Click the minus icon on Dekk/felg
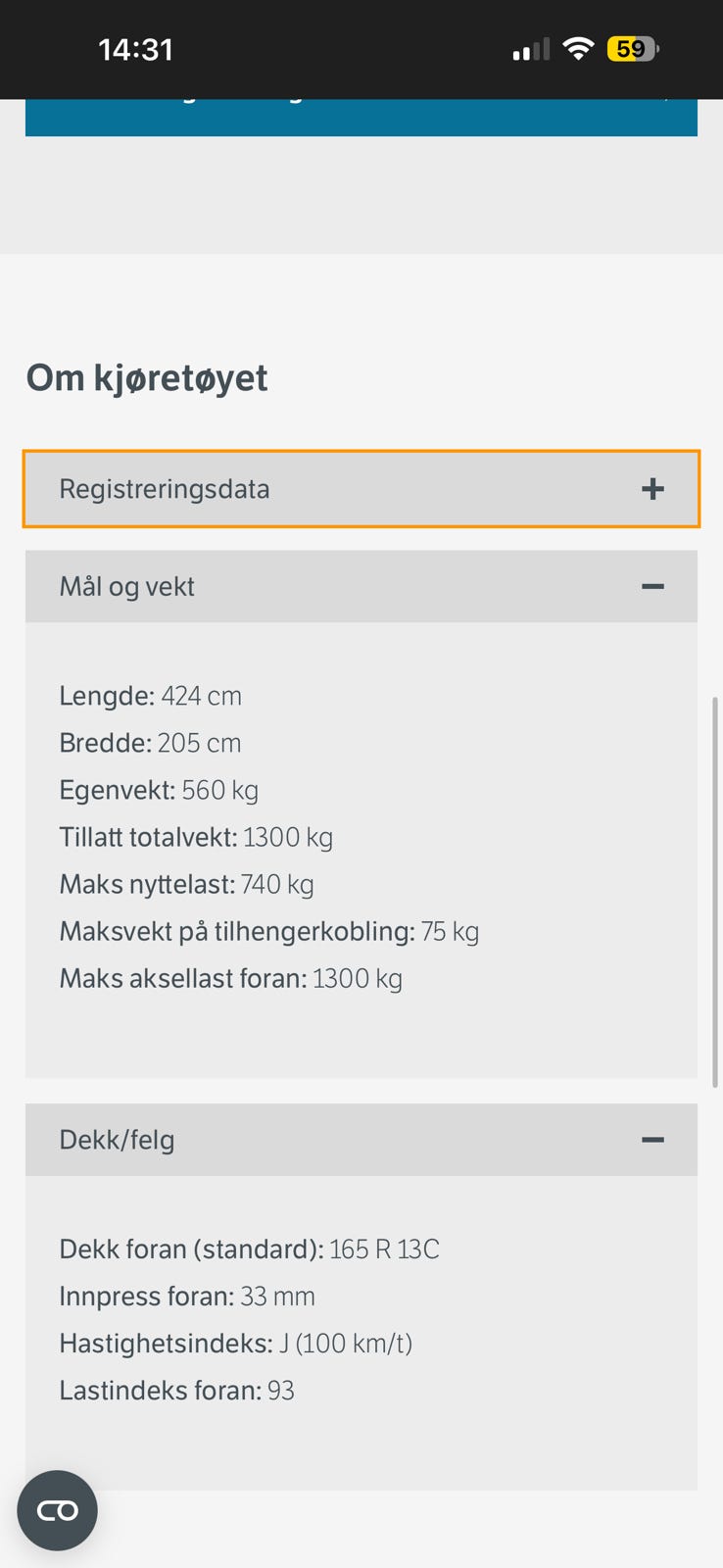Viewport: 723px width, 1568px height. (x=652, y=1140)
